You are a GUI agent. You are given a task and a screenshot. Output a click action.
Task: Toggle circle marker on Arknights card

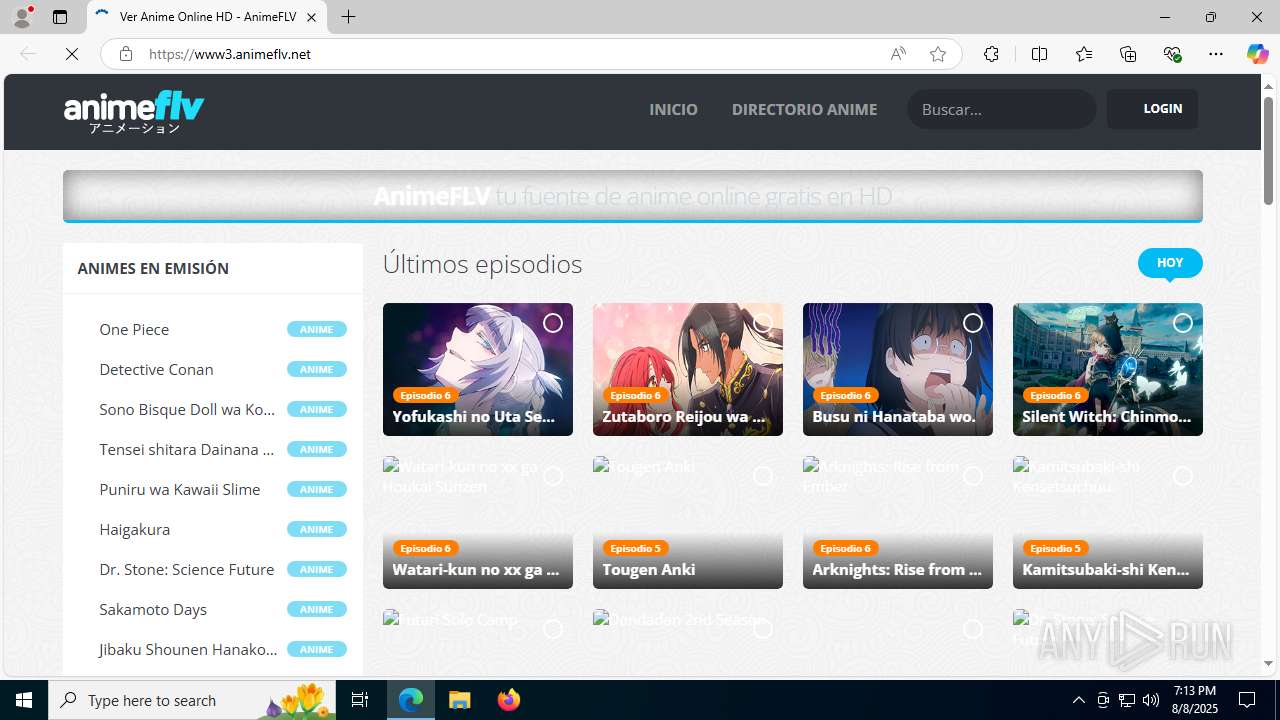point(973,476)
